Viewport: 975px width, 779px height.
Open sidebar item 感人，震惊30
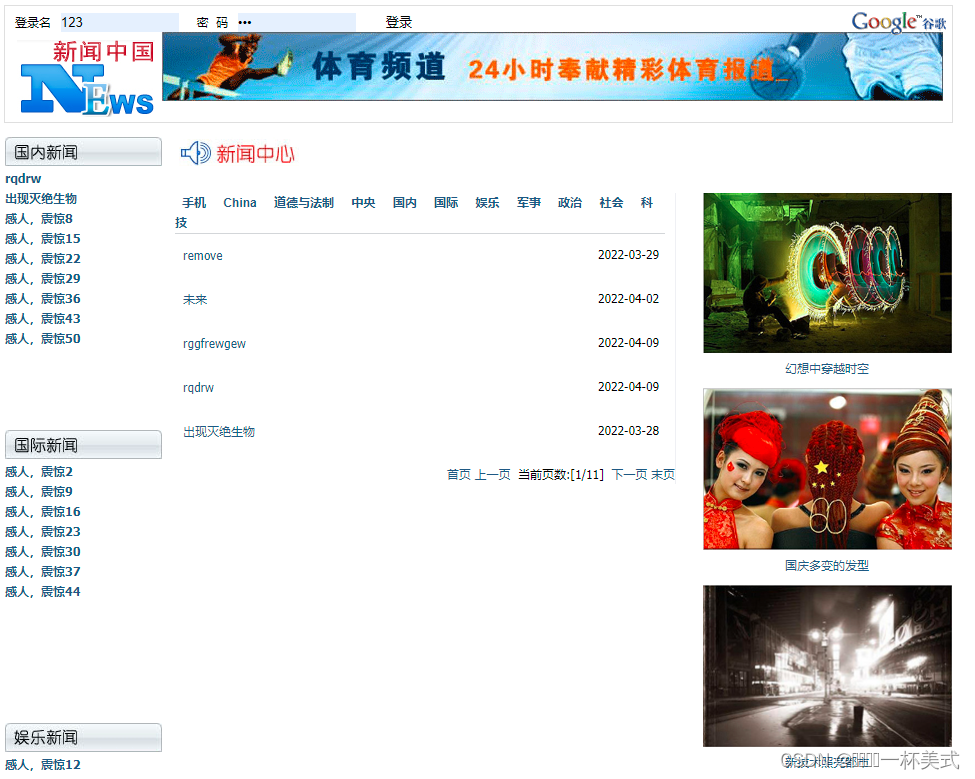pos(43,552)
